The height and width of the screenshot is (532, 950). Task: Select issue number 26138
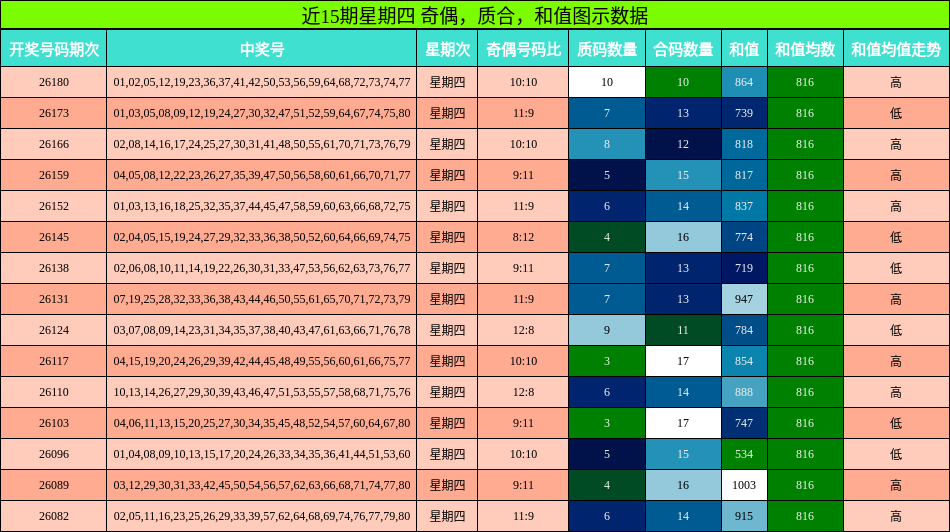tap(53, 268)
